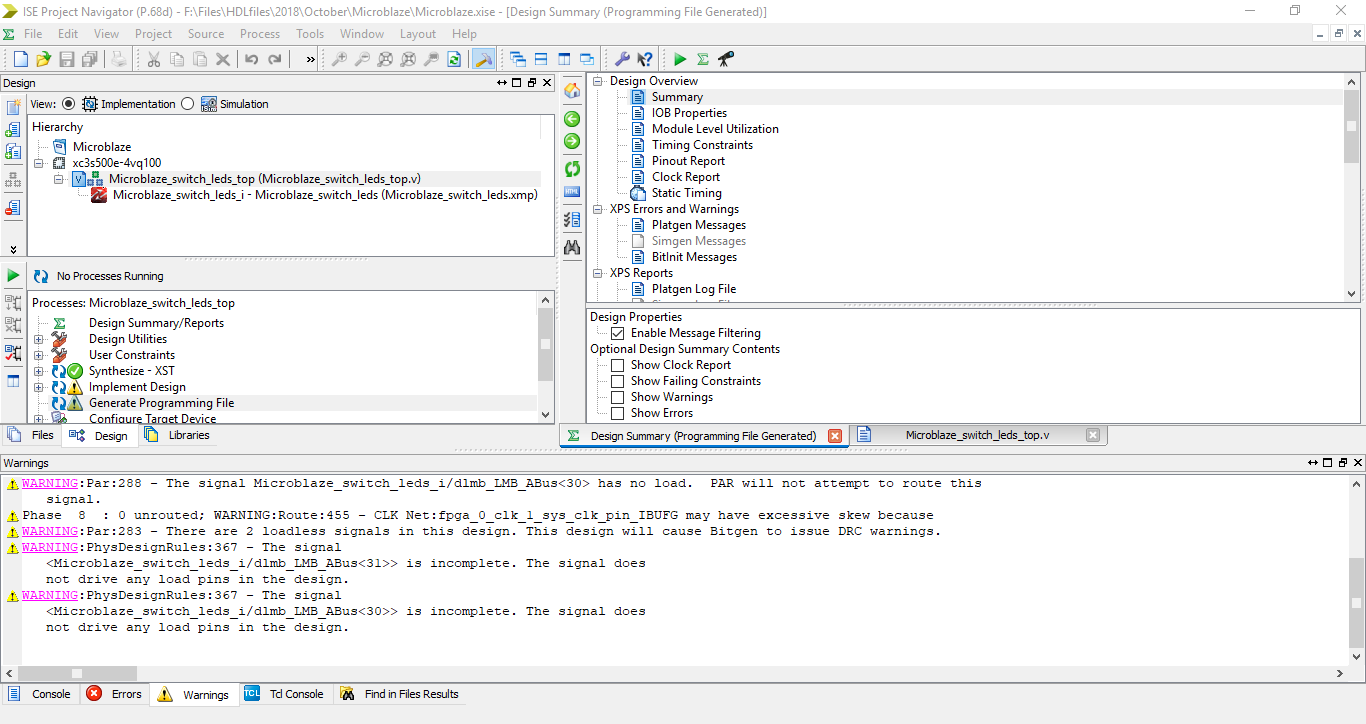This screenshot has height=724, width=1366.
Task: Toggle the highlighted hammer toolbar icon
Action: 482,59
